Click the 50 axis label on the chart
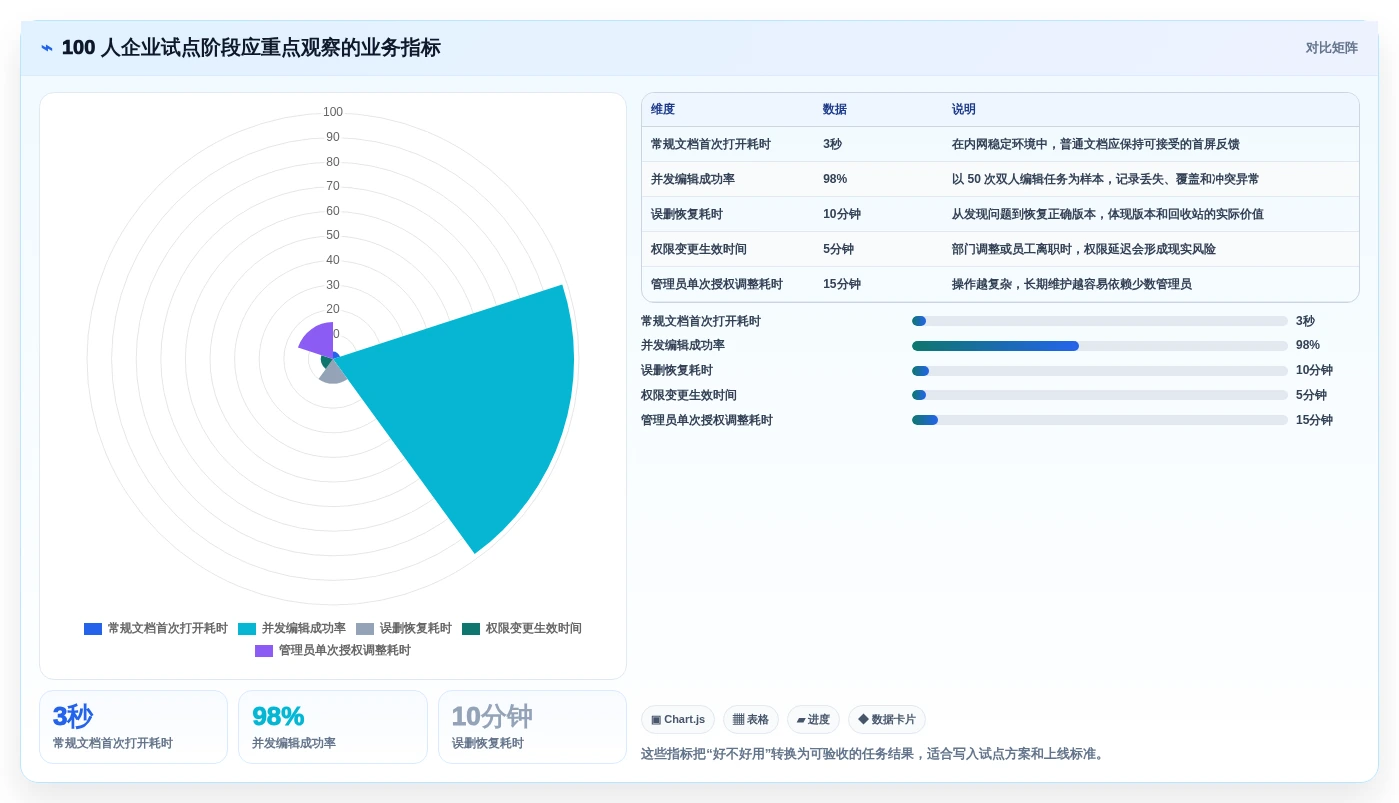The width and height of the screenshot is (1399, 803). point(333,236)
